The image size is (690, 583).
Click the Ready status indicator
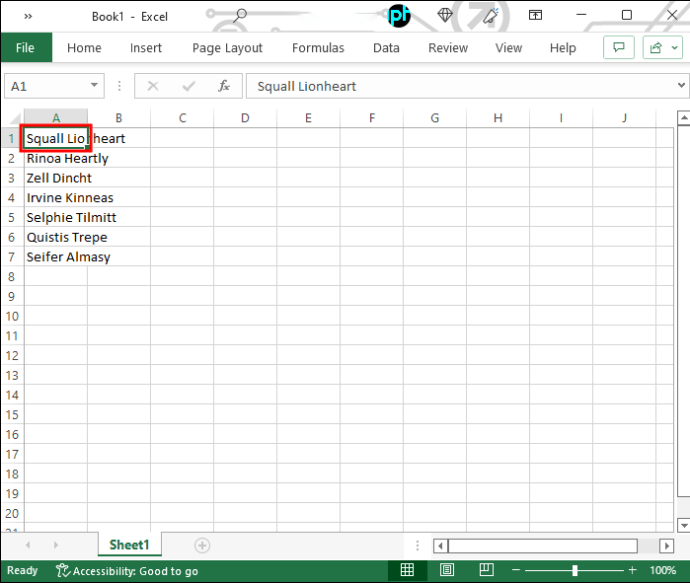[x=22, y=571]
